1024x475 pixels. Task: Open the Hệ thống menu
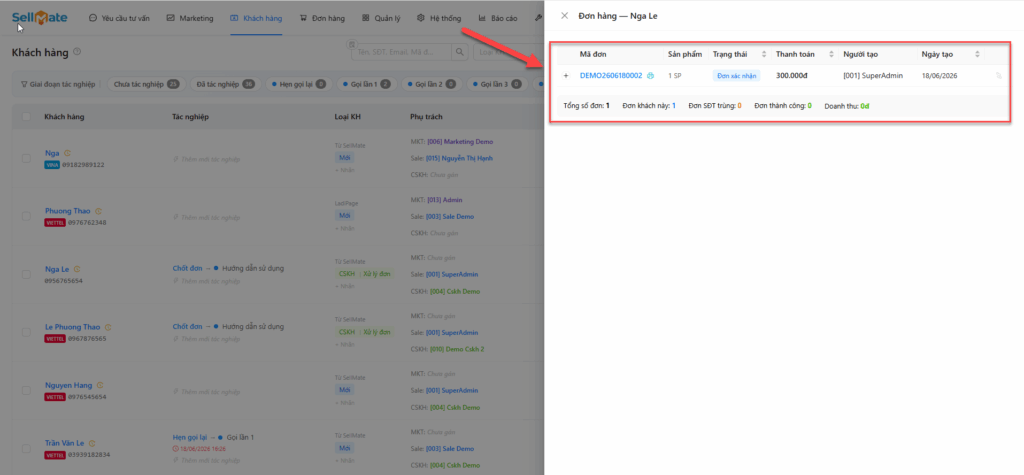point(439,18)
